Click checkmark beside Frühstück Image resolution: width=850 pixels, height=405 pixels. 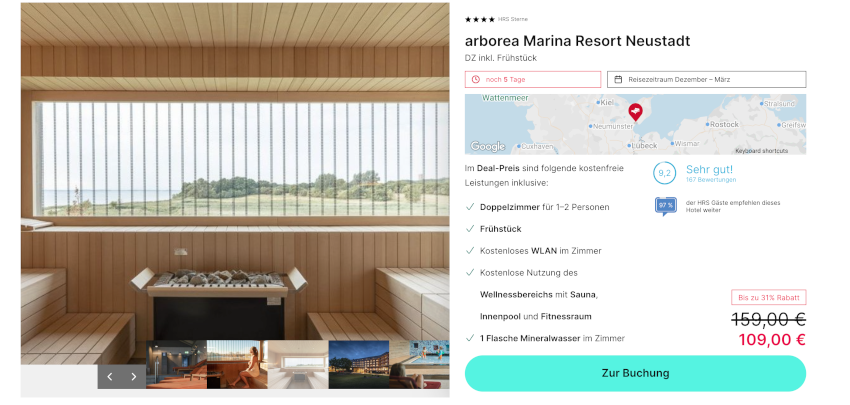[x=470, y=229]
